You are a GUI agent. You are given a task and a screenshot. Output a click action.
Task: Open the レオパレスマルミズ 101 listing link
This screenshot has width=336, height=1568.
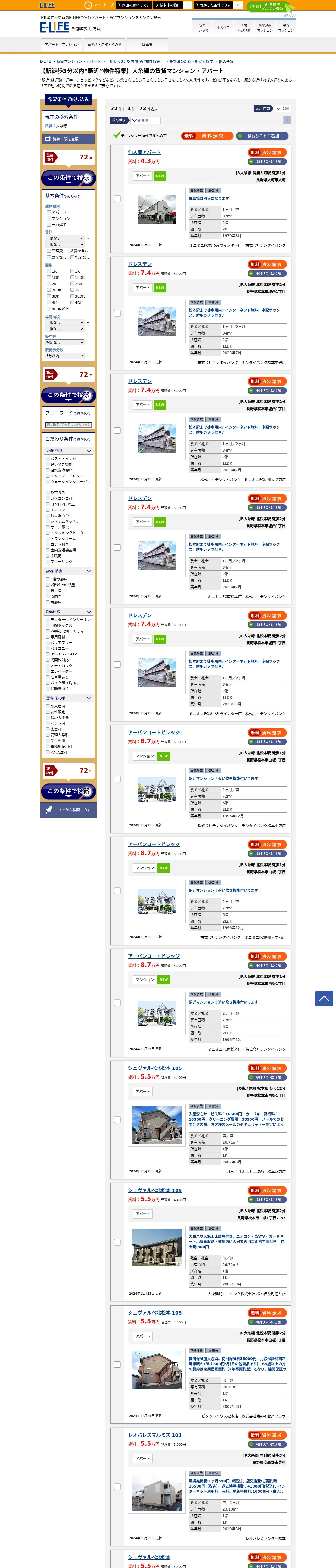pos(155,1435)
